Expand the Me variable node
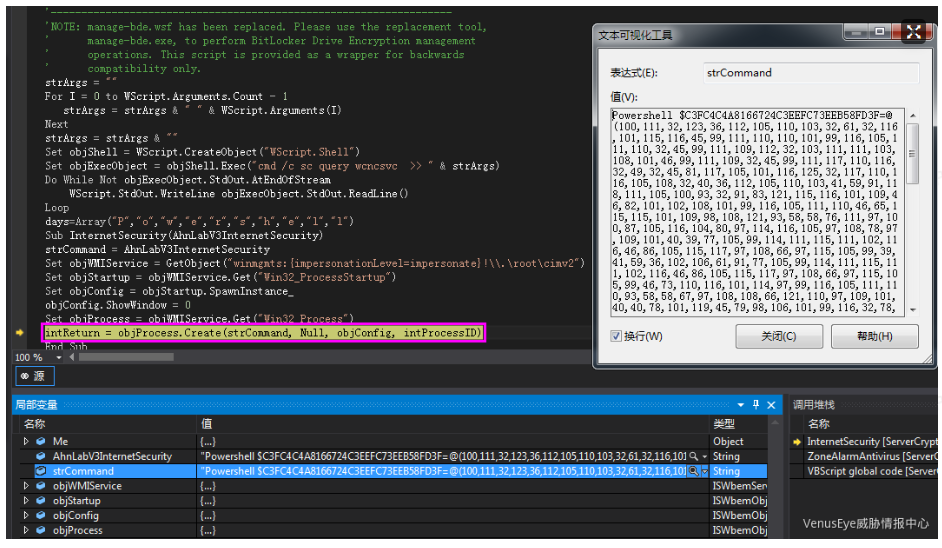Viewport: 942px width, 548px height. (x=26, y=442)
